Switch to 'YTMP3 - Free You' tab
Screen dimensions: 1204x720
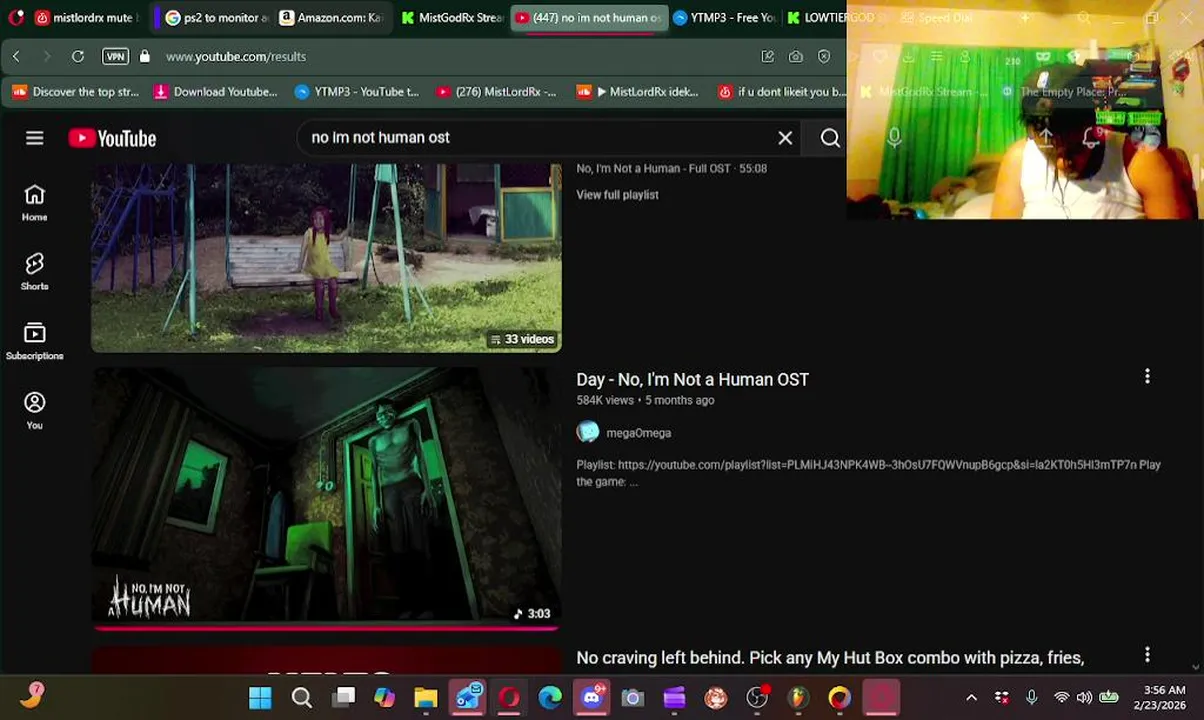coord(725,17)
